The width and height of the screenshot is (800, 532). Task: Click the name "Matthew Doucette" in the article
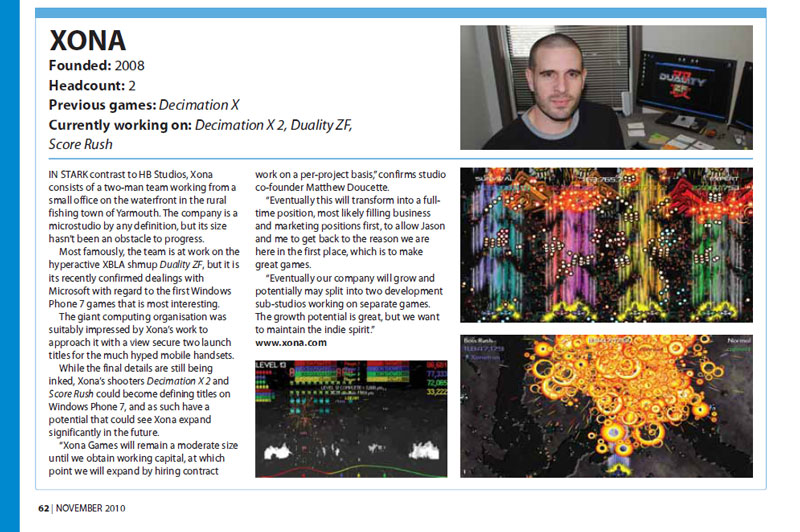point(346,187)
